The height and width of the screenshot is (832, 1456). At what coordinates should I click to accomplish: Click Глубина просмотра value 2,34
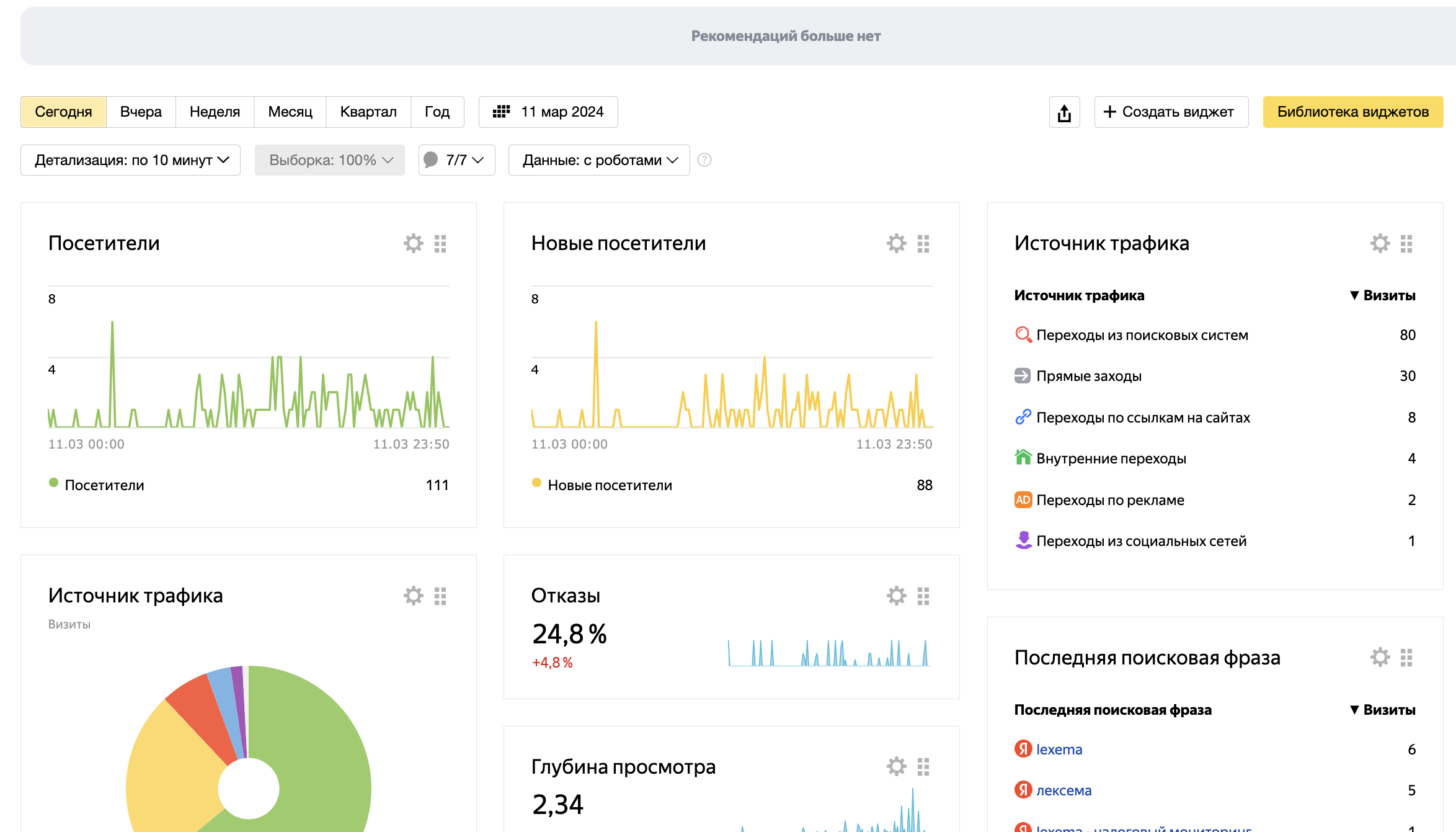click(x=557, y=805)
